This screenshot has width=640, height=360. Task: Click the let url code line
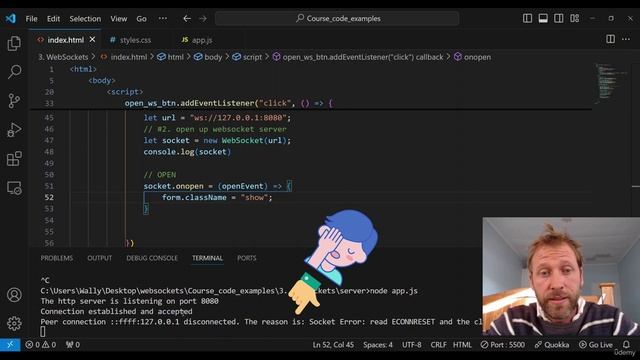[217, 118]
